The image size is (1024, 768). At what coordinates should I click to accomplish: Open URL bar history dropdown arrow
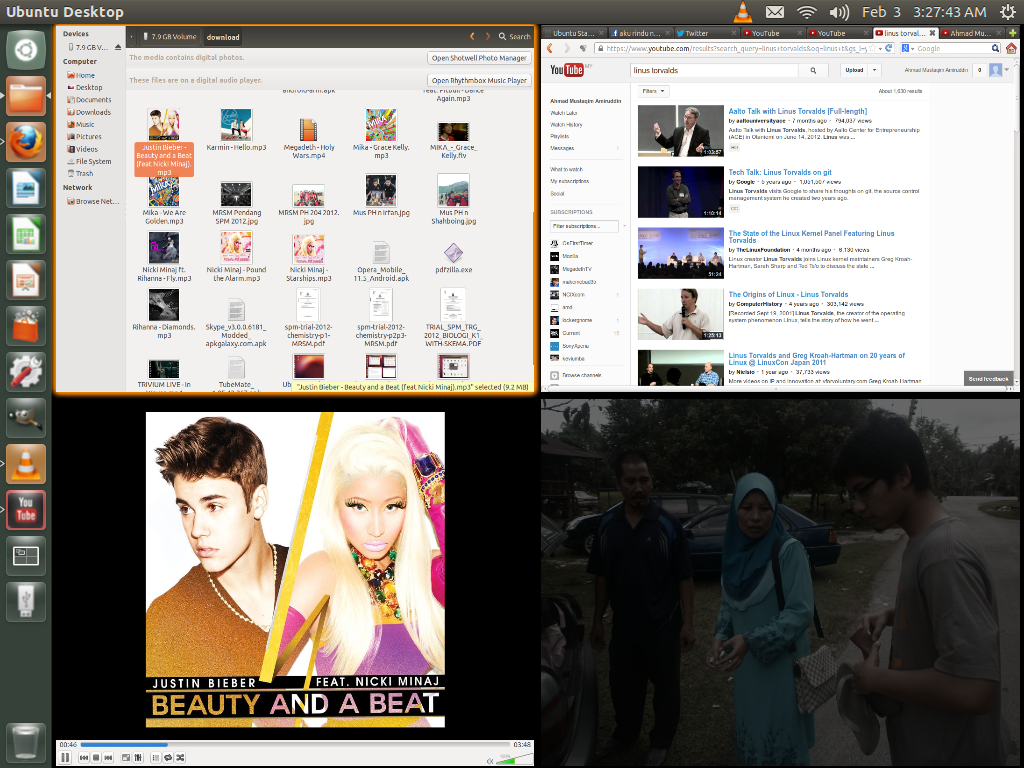click(880, 48)
